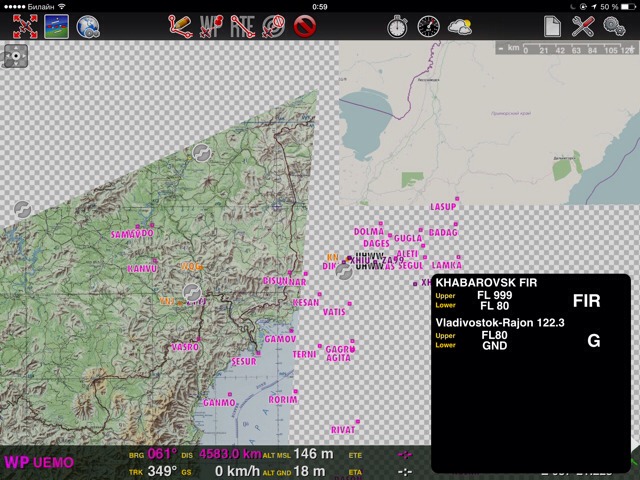Open the weather cloud icon
The image size is (640, 480).
[x=460, y=27]
